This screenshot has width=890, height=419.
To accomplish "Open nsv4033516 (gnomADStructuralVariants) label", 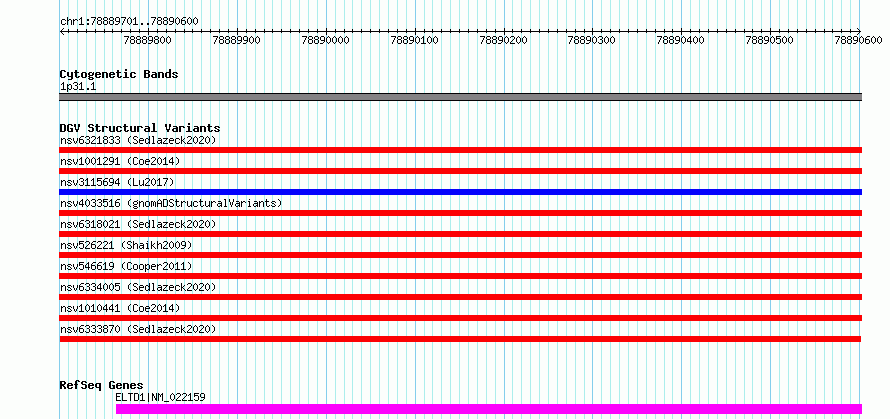I will coord(171,203).
